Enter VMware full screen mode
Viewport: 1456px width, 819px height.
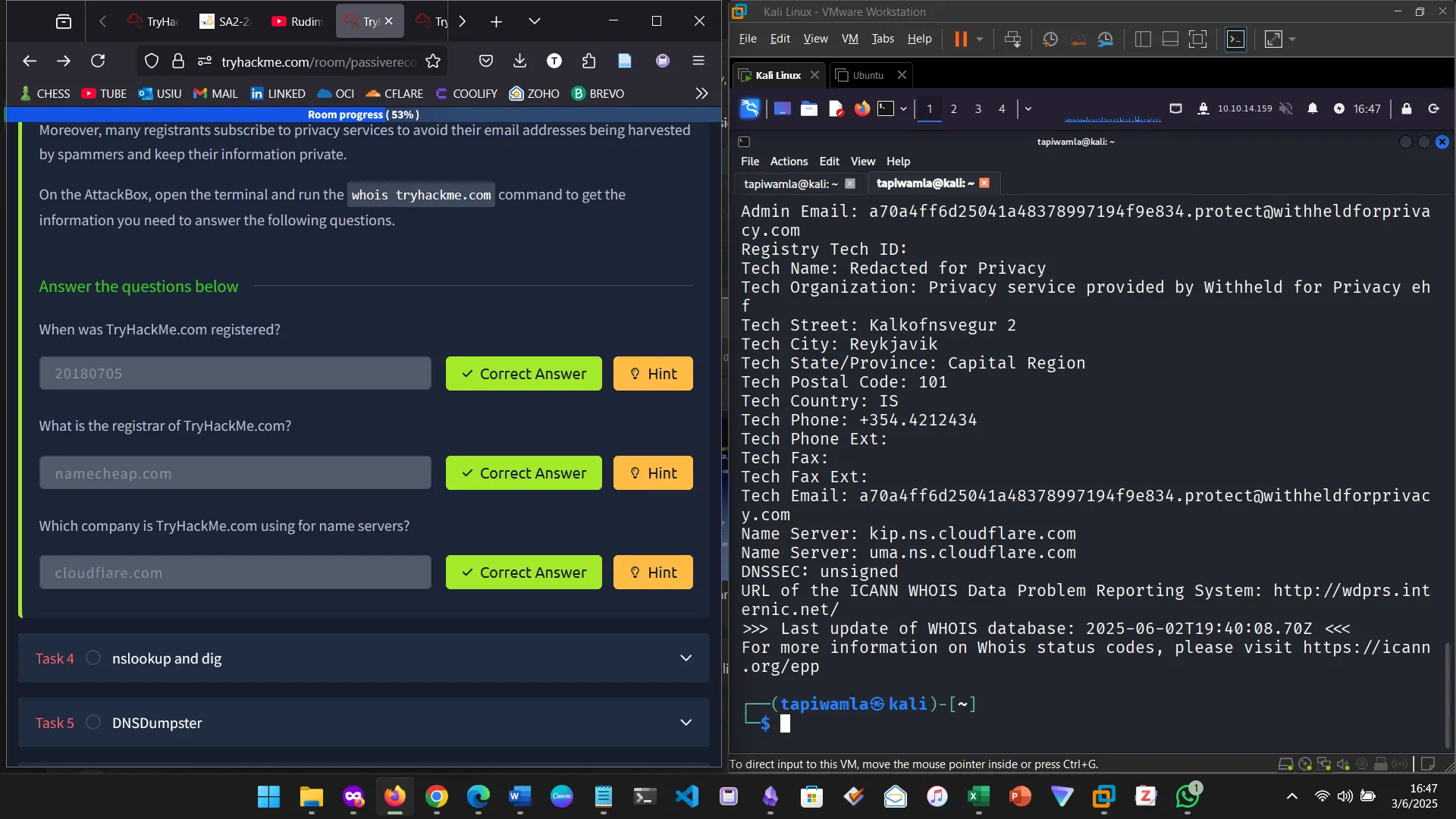pyautogui.click(x=1197, y=39)
